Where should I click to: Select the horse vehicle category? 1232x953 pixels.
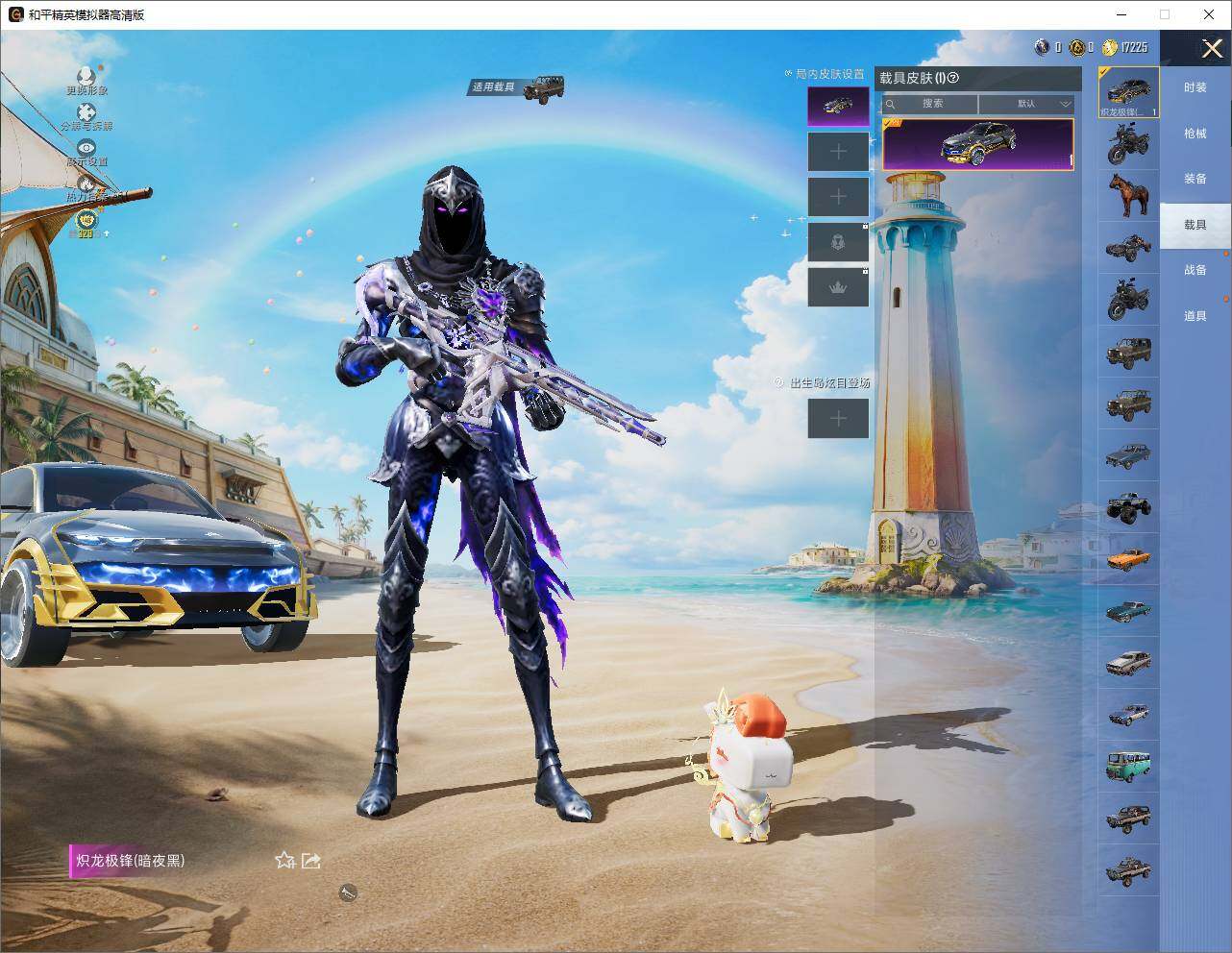coord(1129,196)
